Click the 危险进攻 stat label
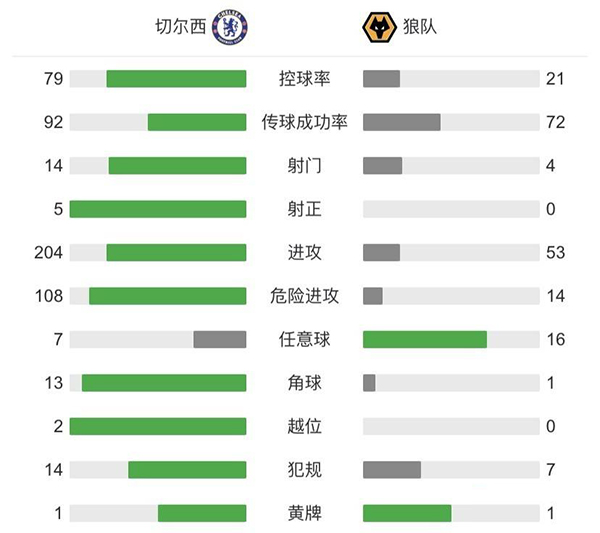 point(305,296)
